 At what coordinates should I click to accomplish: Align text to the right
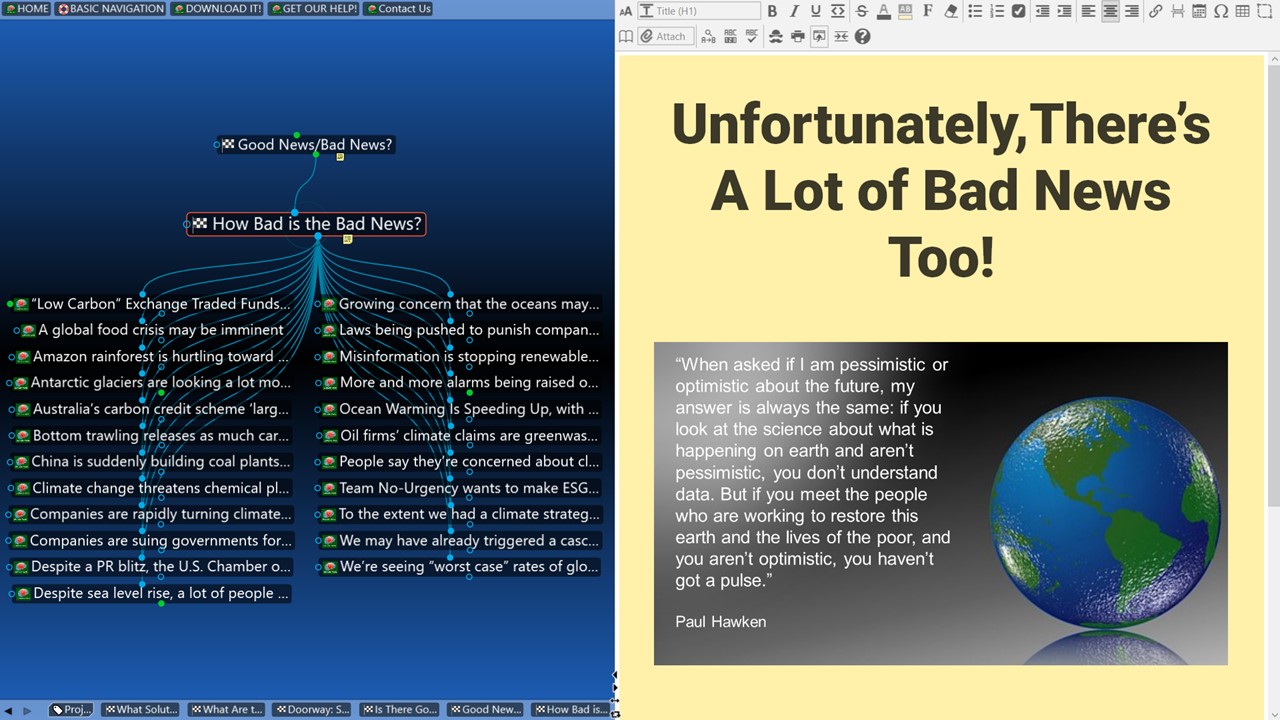[1132, 11]
